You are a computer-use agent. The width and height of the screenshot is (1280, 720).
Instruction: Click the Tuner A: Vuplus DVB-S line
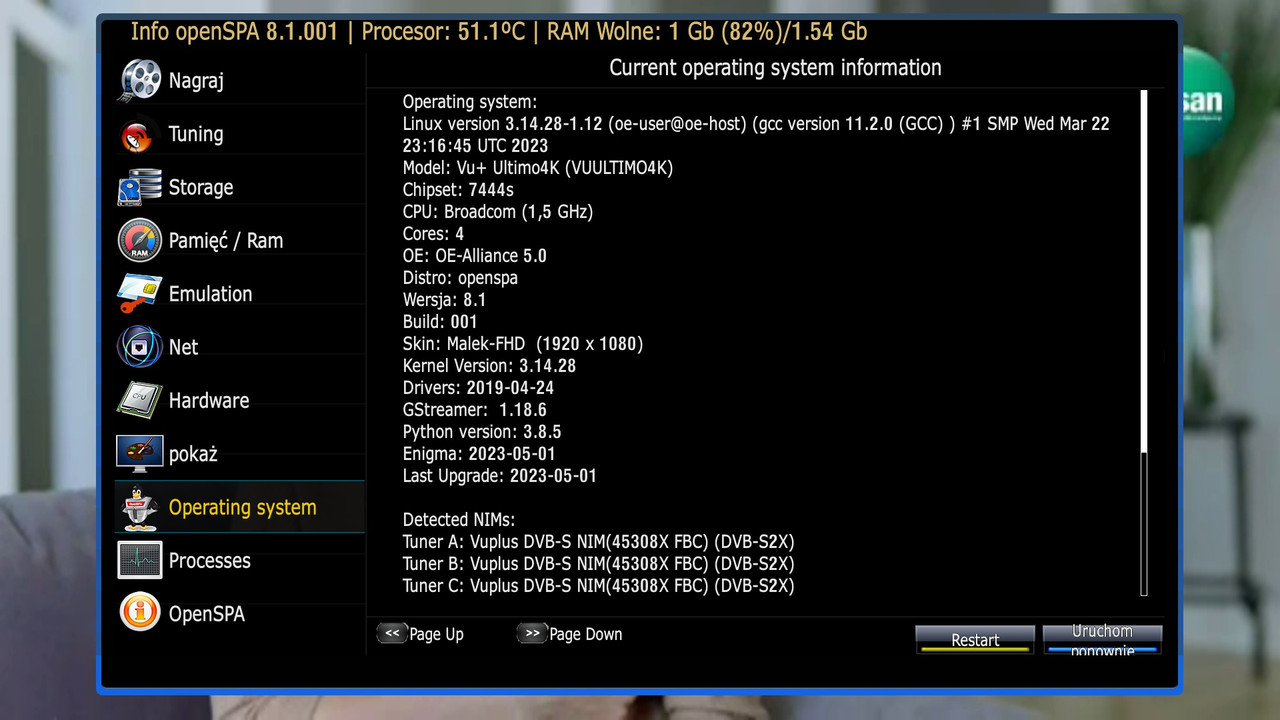[x=599, y=542]
